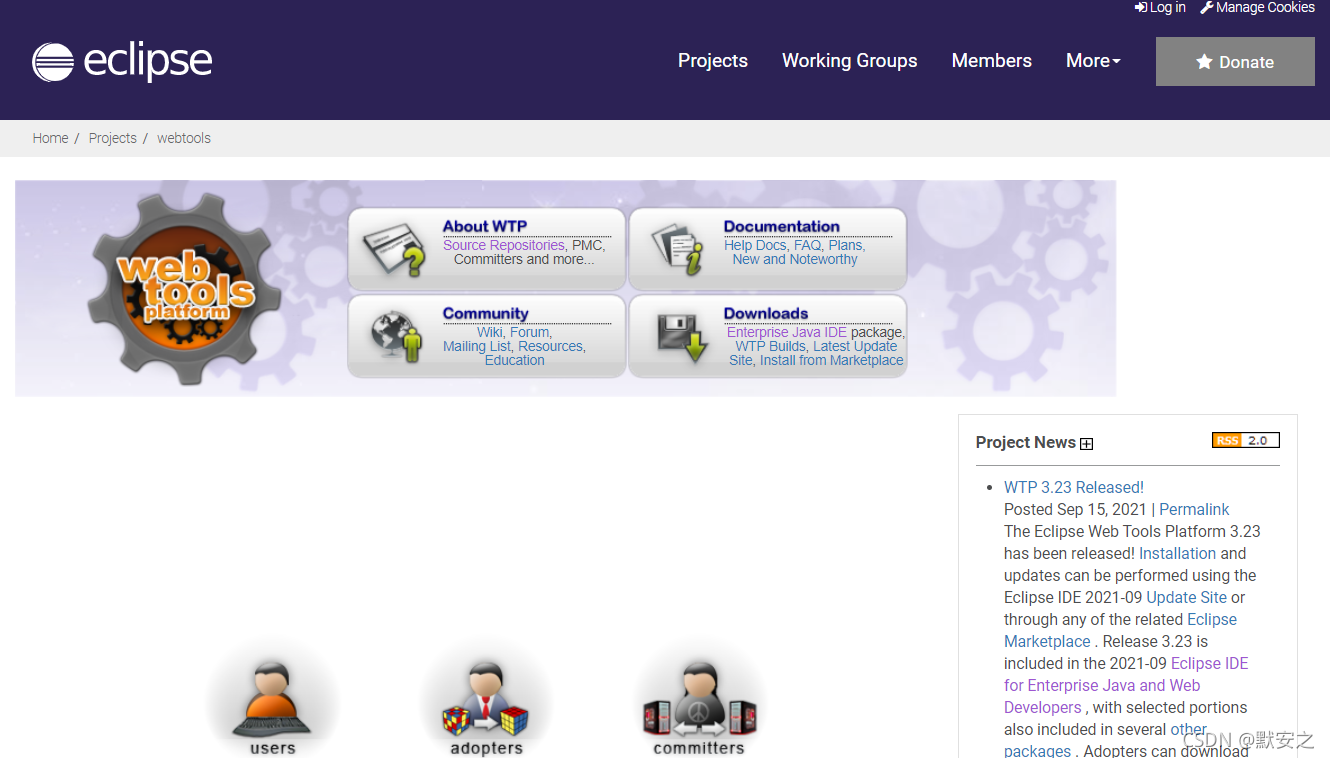
Task: Open the Help Docs link
Action: point(755,245)
